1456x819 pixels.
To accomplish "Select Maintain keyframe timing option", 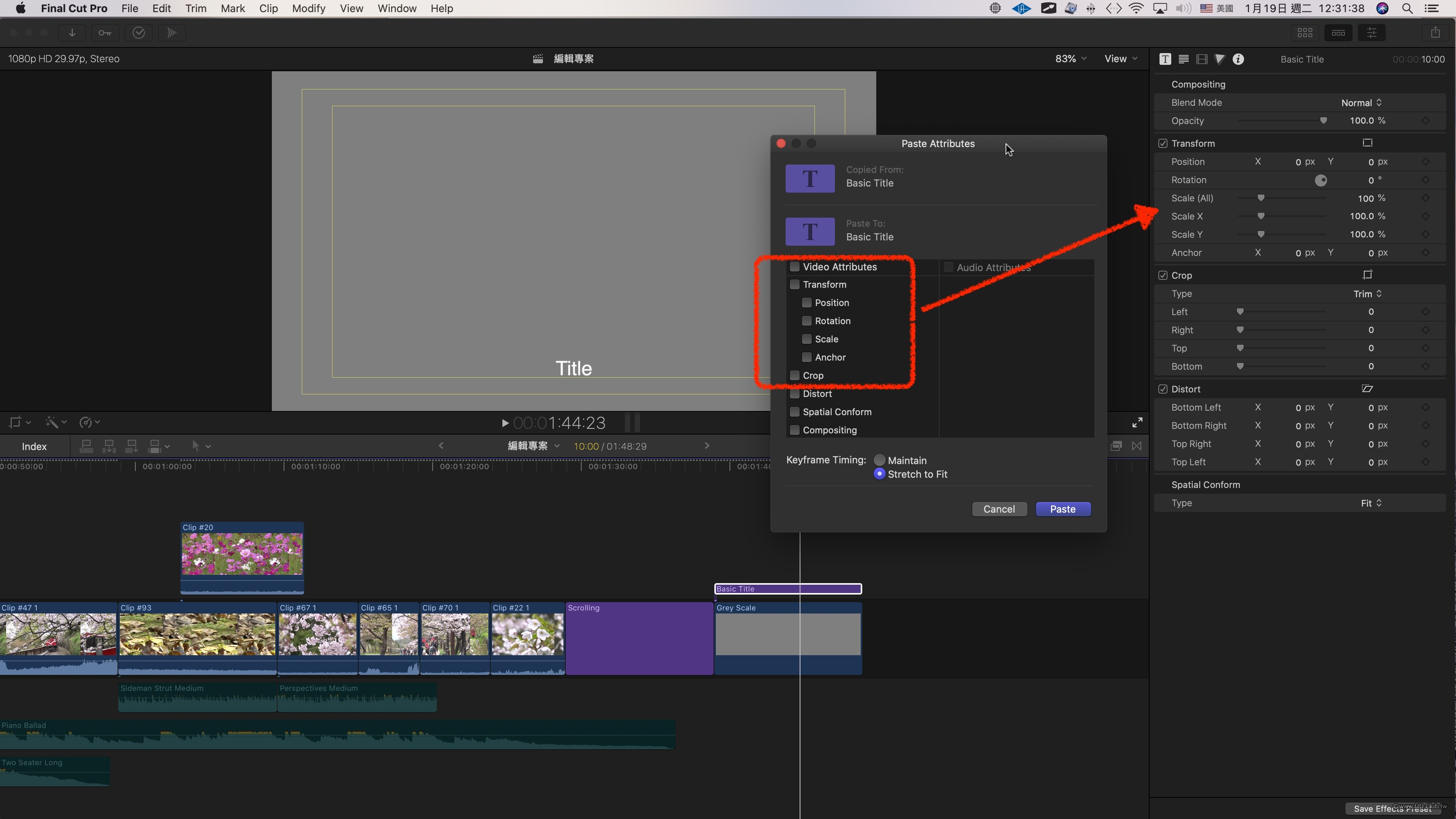I will (x=880, y=460).
